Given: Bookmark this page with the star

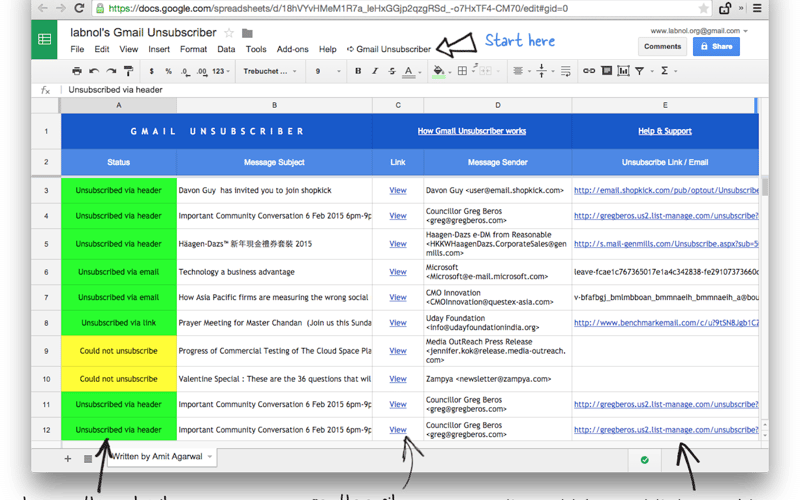Looking at the screenshot, I should [704, 8].
